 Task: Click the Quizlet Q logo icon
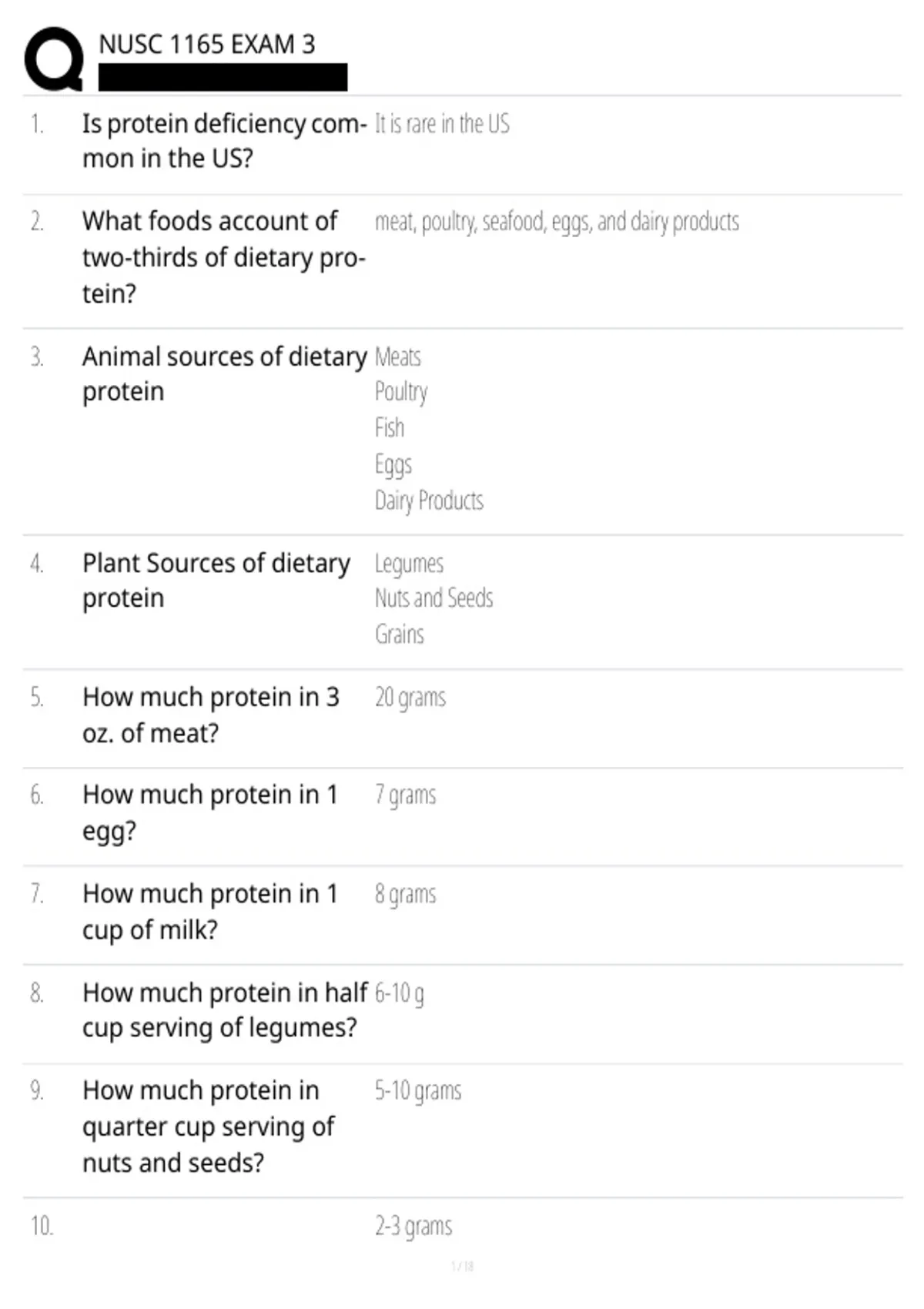(54, 59)
